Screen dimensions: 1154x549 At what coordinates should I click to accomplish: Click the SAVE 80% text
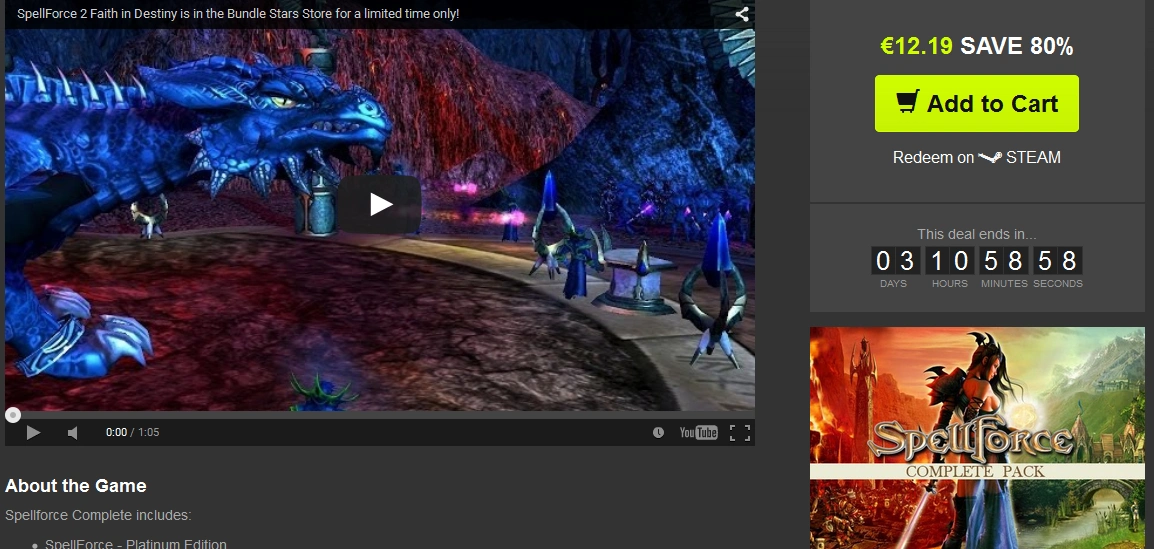(x=1016, y=46)
